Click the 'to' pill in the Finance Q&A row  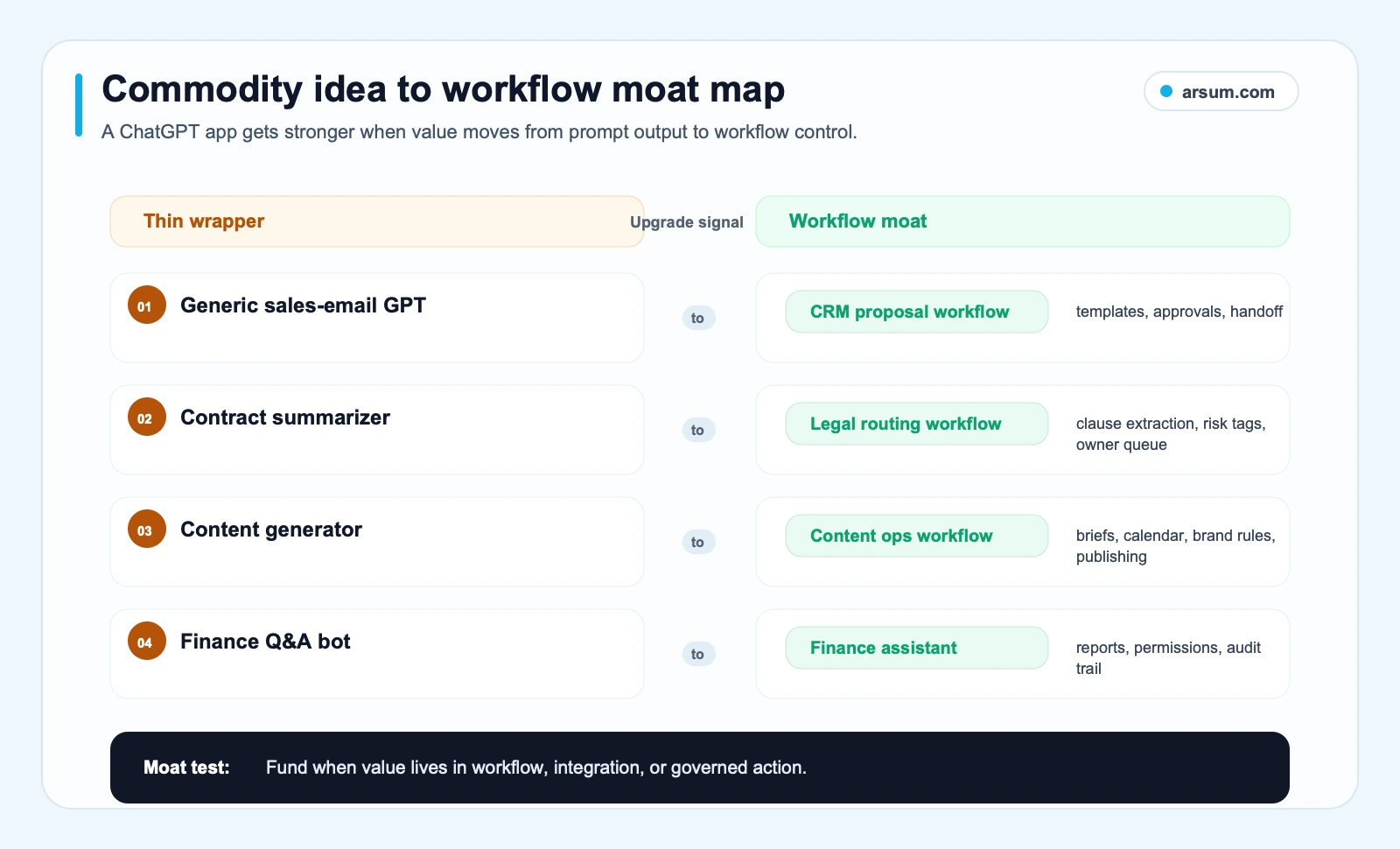(x=698, y=654)
